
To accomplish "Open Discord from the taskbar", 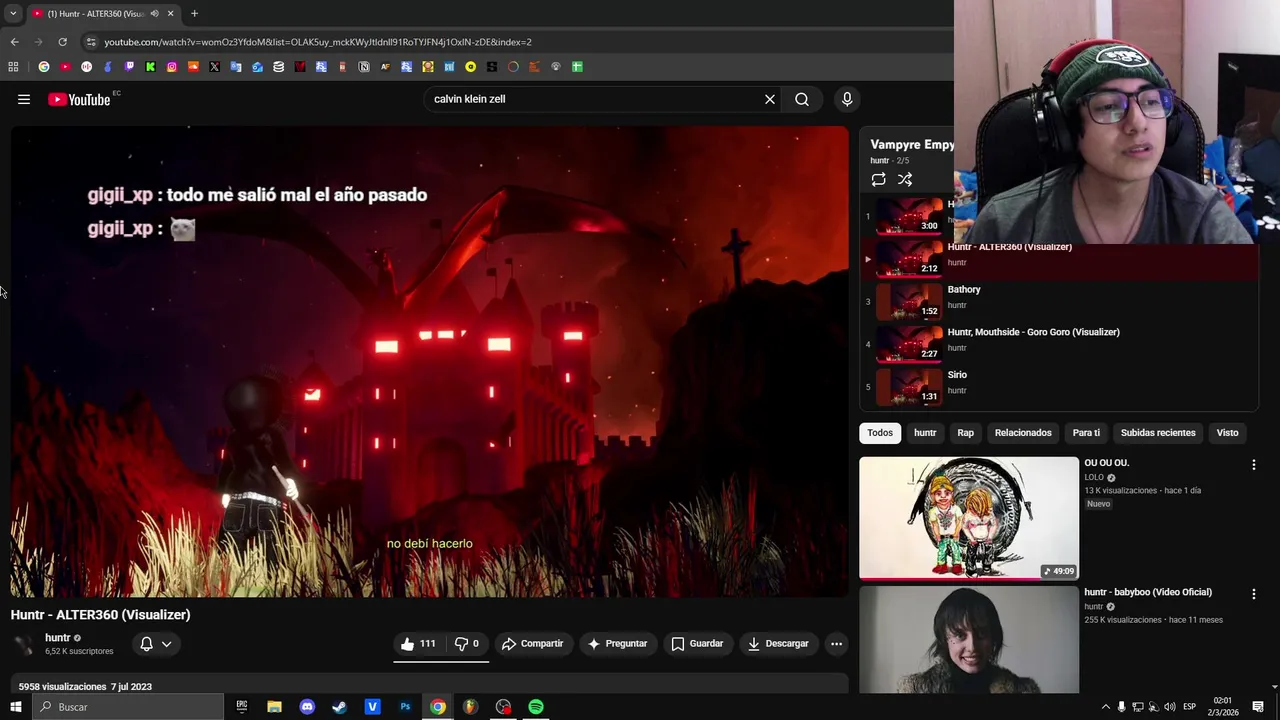I will coord(307,707).
